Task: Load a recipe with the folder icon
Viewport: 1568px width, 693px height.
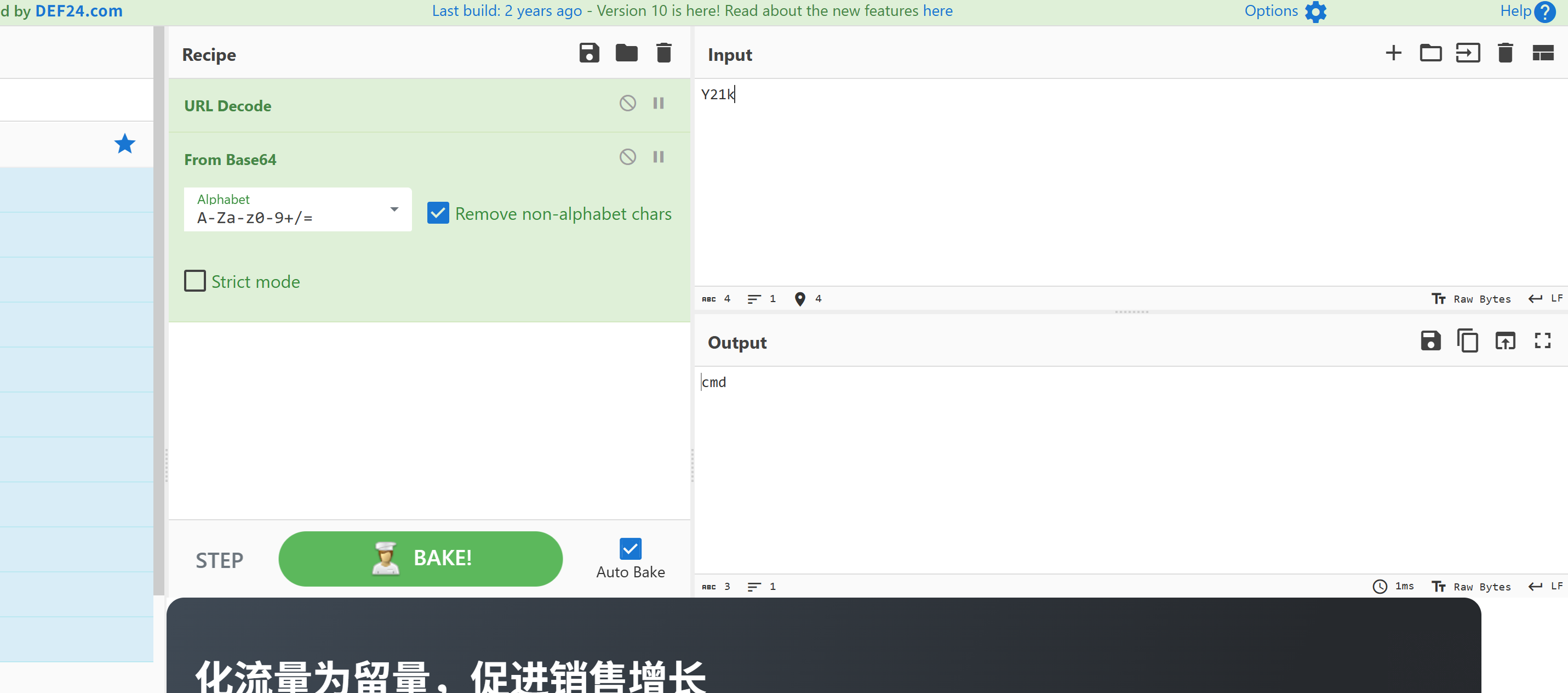Action: 626,53
